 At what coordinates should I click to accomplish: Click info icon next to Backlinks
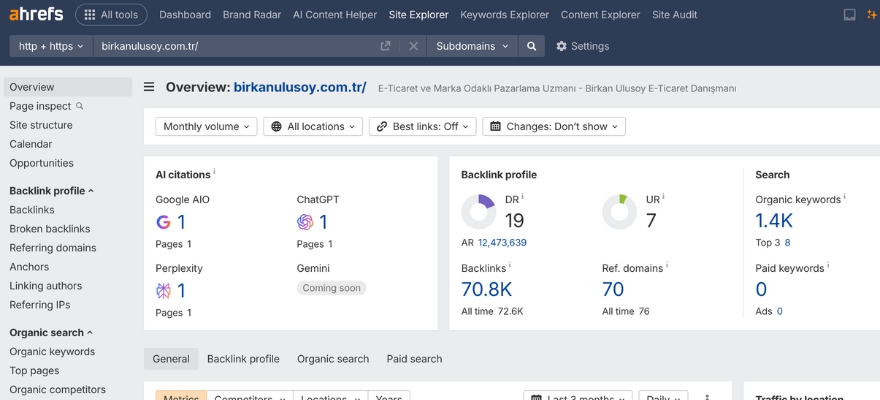[510, 265]
